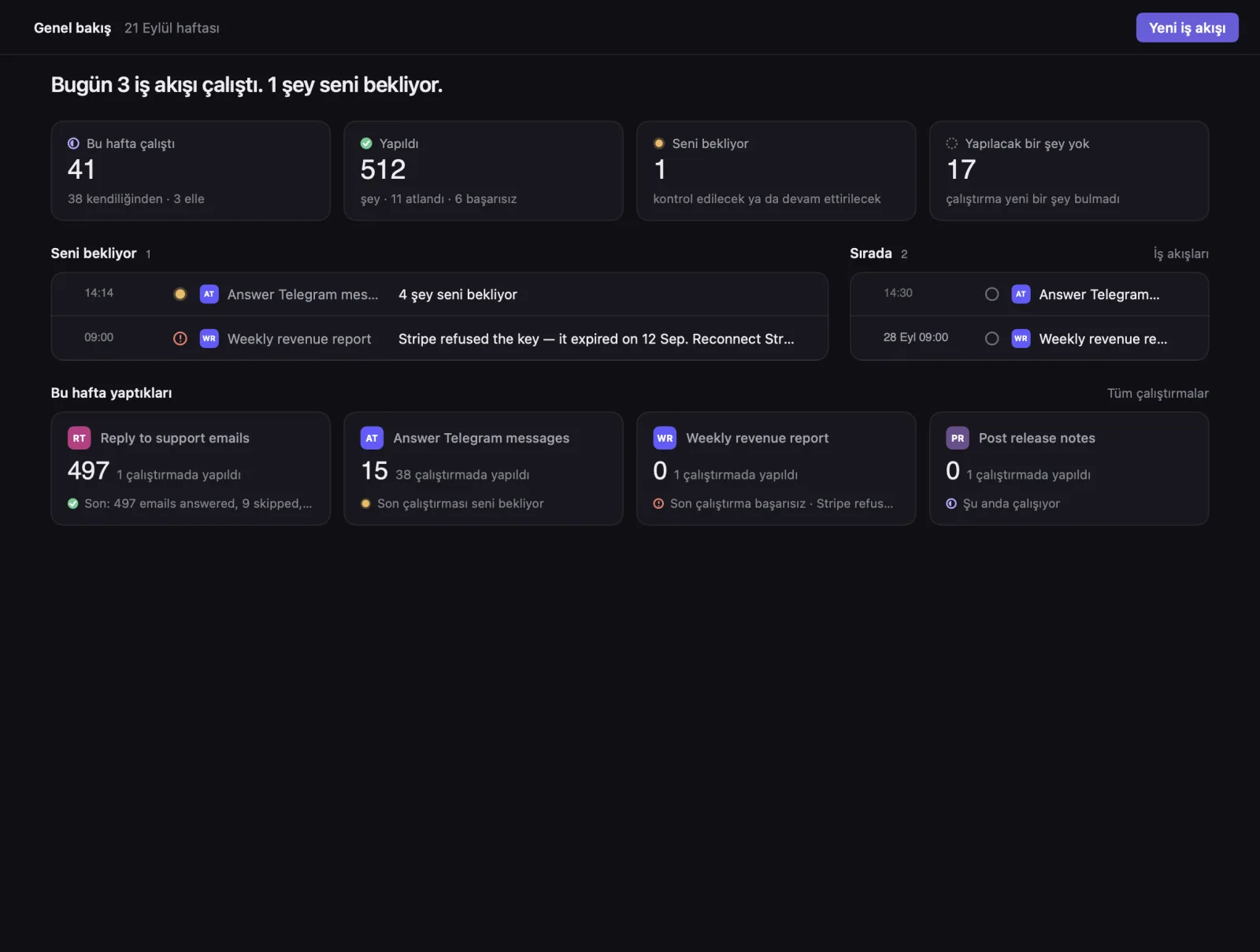Click kontrol edilecek ya da devam ettirilecek text
Viewport: 1260px width, 952px height.
pos(767,198)
